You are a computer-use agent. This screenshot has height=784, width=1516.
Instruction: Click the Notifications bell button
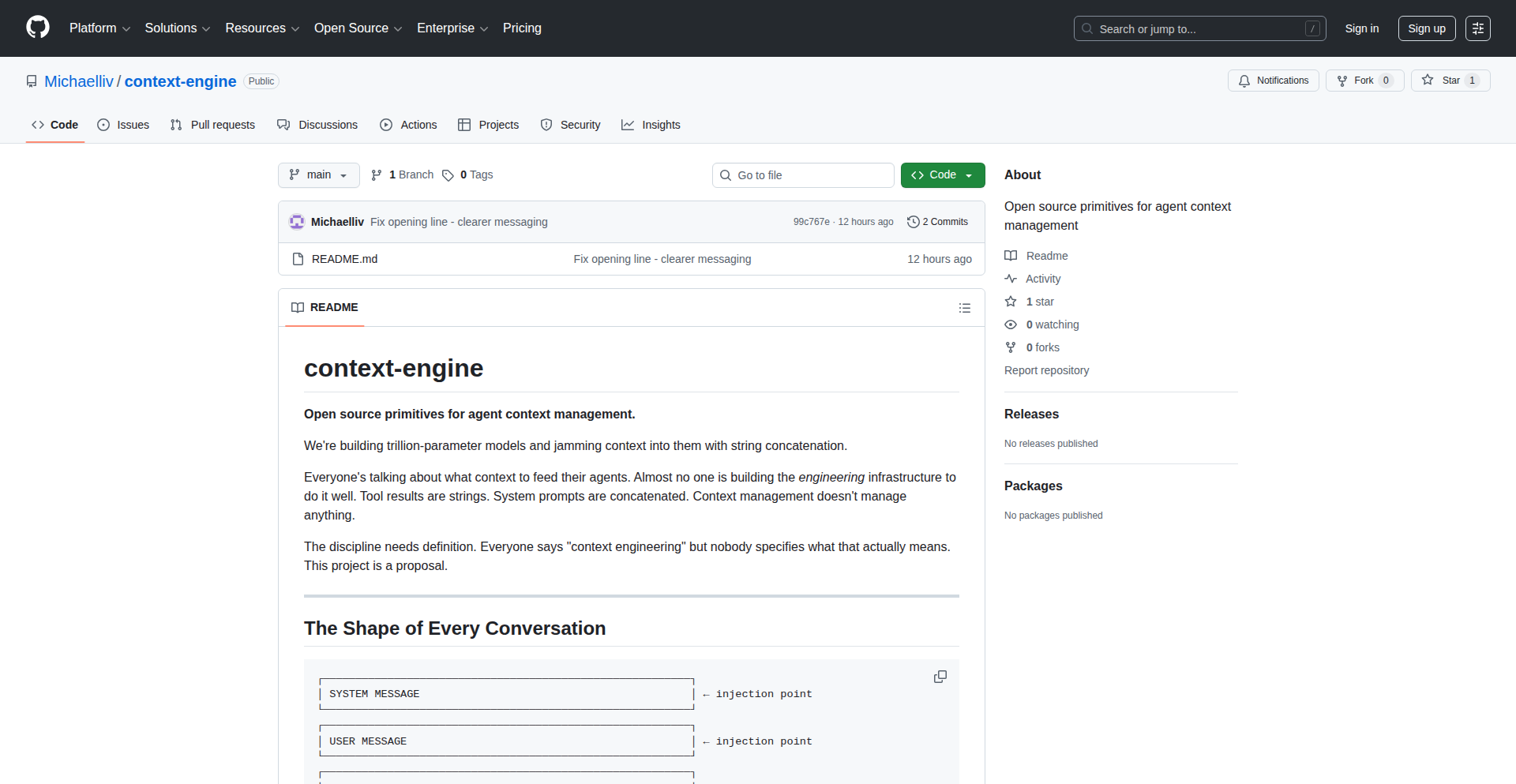coord(1273,81)
